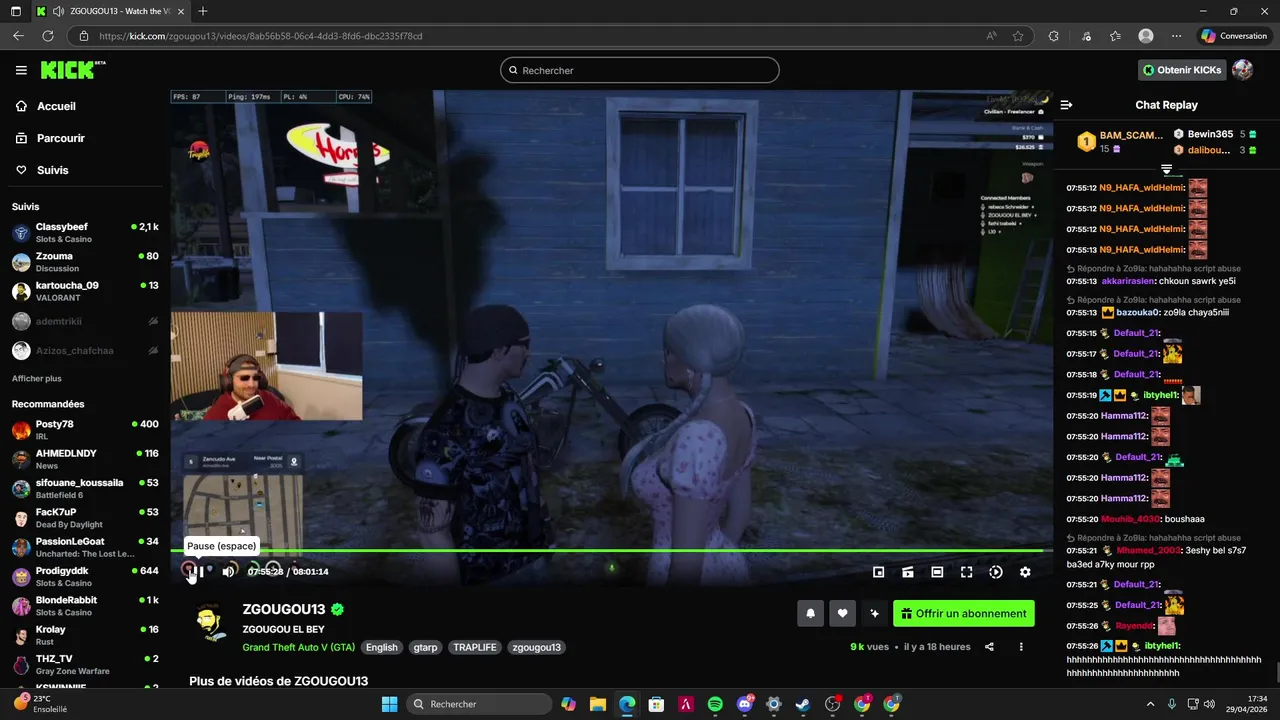This screenshot has height=720, width=1280.
Task: Click the TRAPLIFE tag
Action: tap(475, 647)
